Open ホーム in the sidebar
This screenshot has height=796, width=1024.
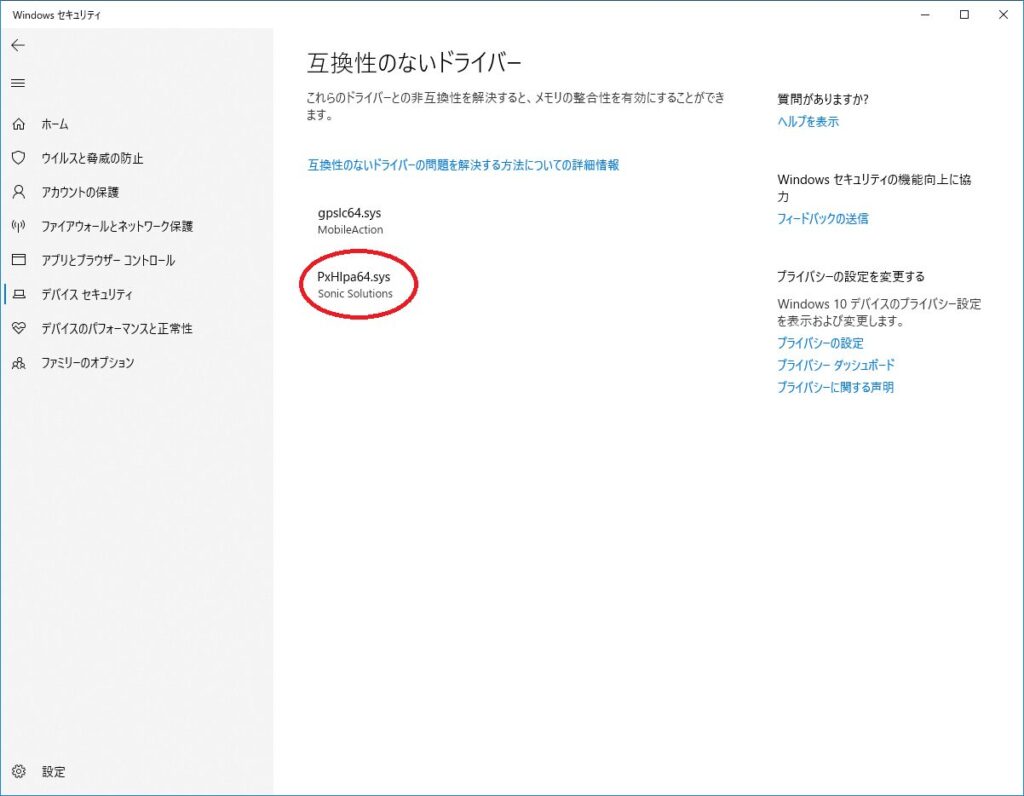coord(55,124)
